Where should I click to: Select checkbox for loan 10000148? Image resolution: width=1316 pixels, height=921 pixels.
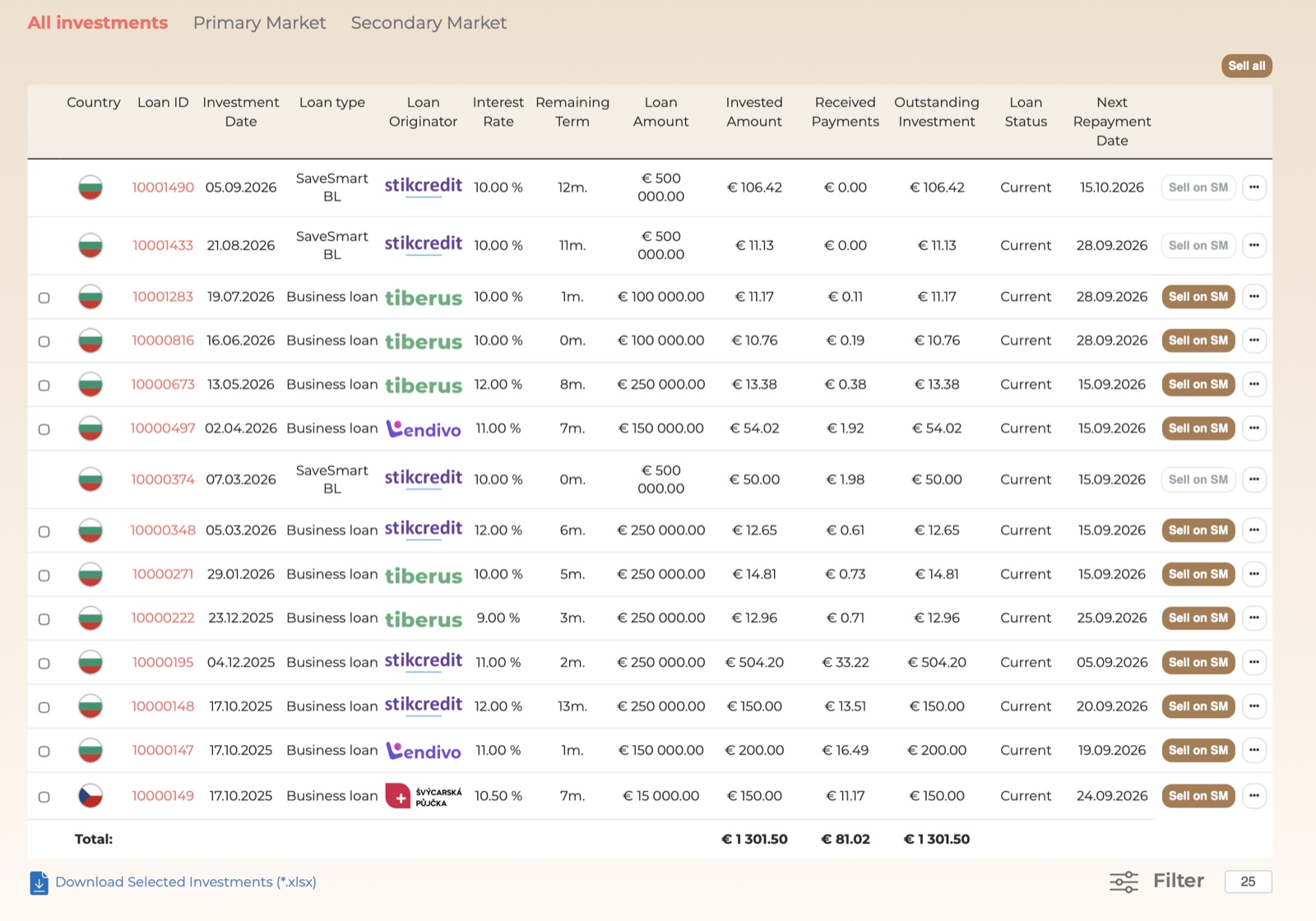pos(44,707)
